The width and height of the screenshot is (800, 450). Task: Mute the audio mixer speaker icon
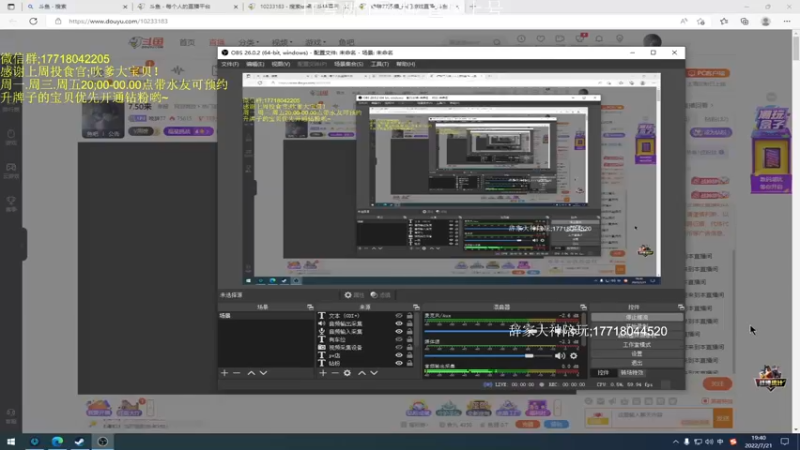coord(560,356)
